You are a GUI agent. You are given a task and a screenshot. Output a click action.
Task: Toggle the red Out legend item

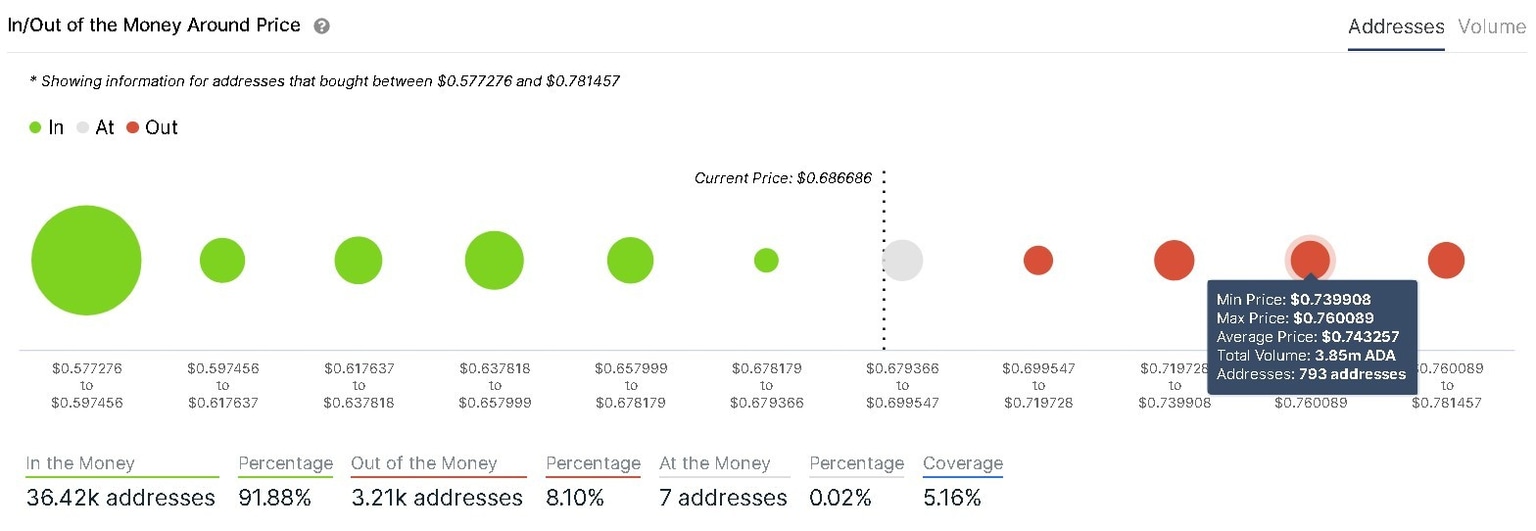click(x=152, y=127)
